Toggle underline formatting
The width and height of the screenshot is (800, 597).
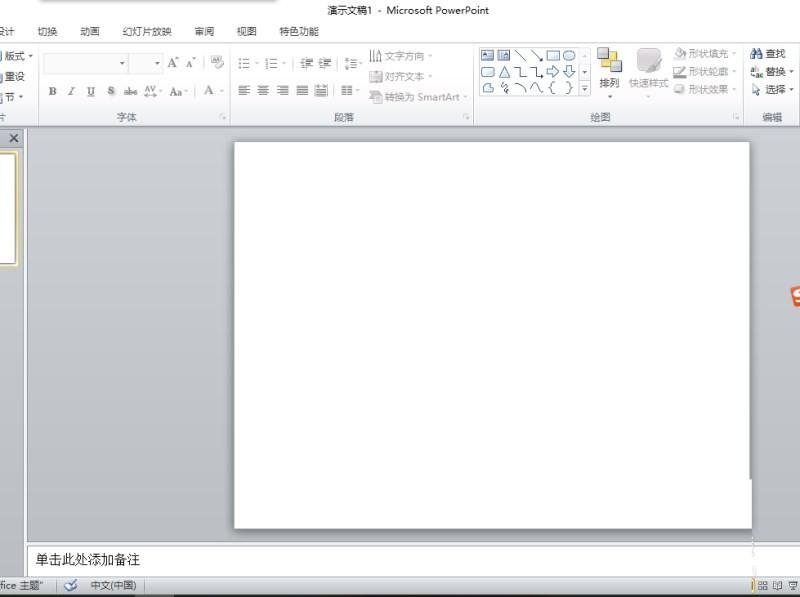[x=91, y=91]
